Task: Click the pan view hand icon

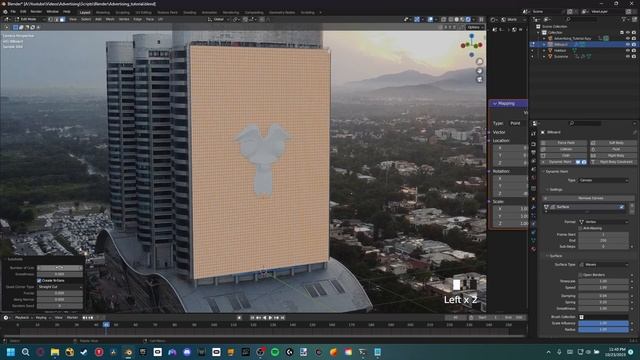Action: click(480, 71)
